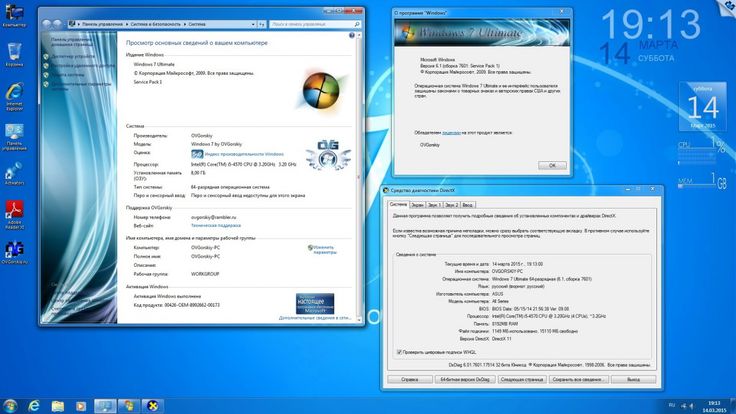This screenshot has height=414, width=736.
Task: Click the MEM usage gadget
Action: (702, 181)
